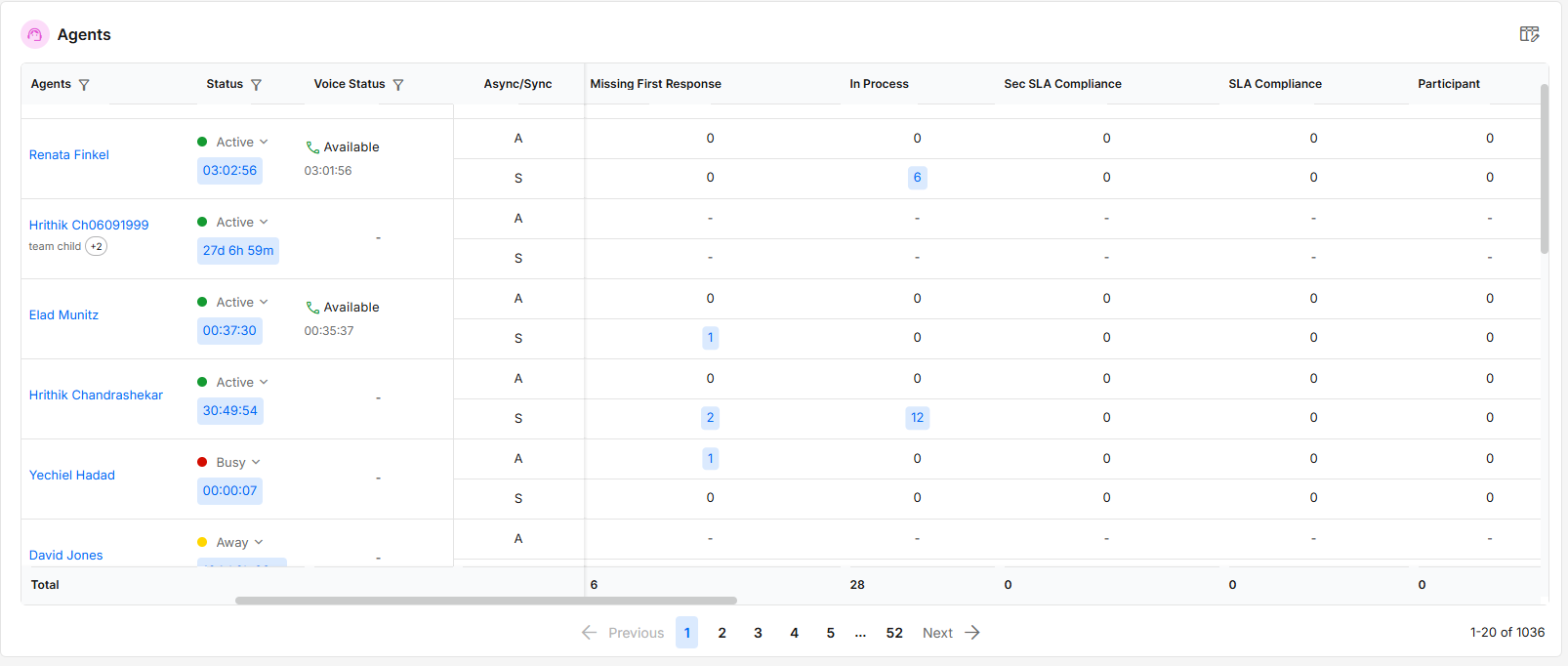Screen dimensions: 1568x666
Task: Click the Next pagination button
Action: point(951,633)
